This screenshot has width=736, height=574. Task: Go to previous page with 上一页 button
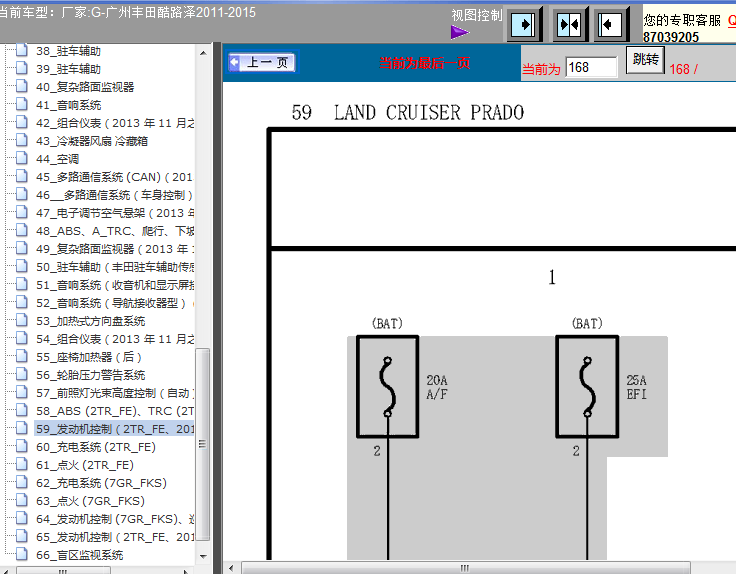click(x=262, y=62)
